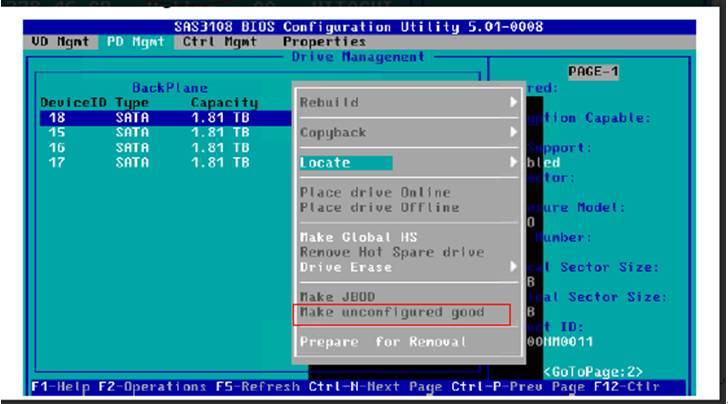The height and width of the screenshot is (404, 728).
Task: Select Prepare for Removal
Action: [383, 342]
